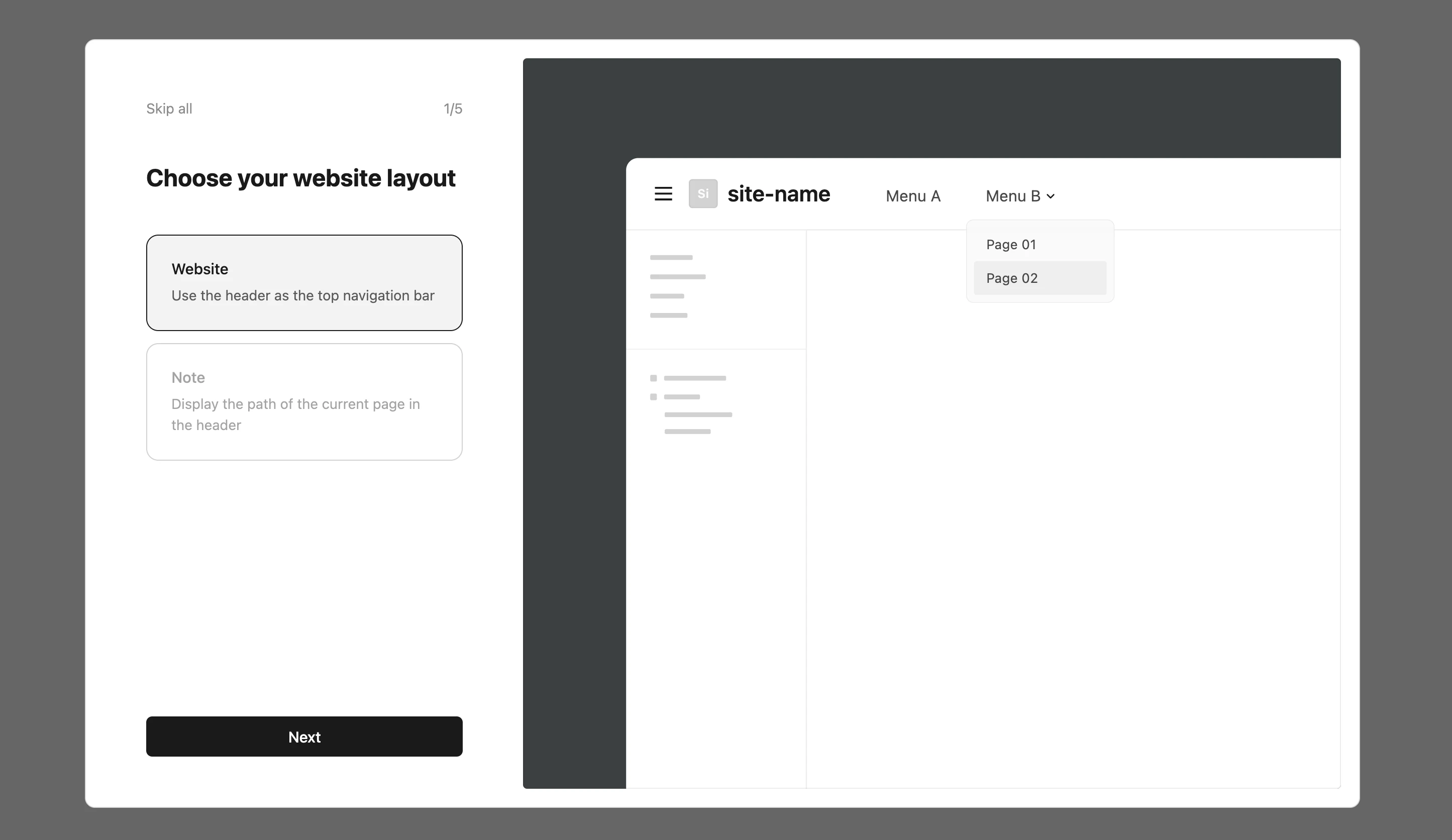
Task: Select the Website layout option
Action: click(304, 282)
